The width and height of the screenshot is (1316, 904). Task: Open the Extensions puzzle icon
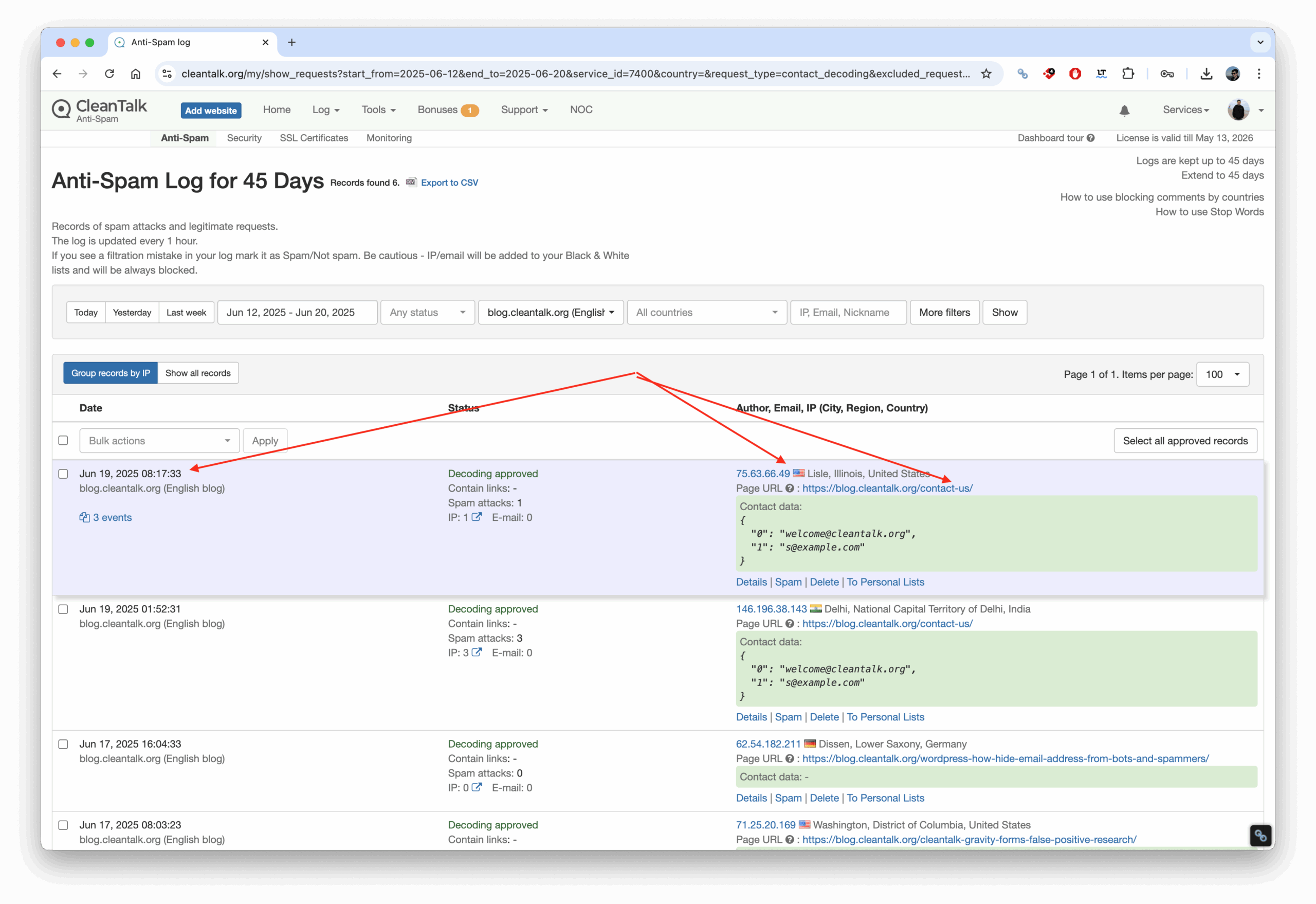(x=1127, y=74)
